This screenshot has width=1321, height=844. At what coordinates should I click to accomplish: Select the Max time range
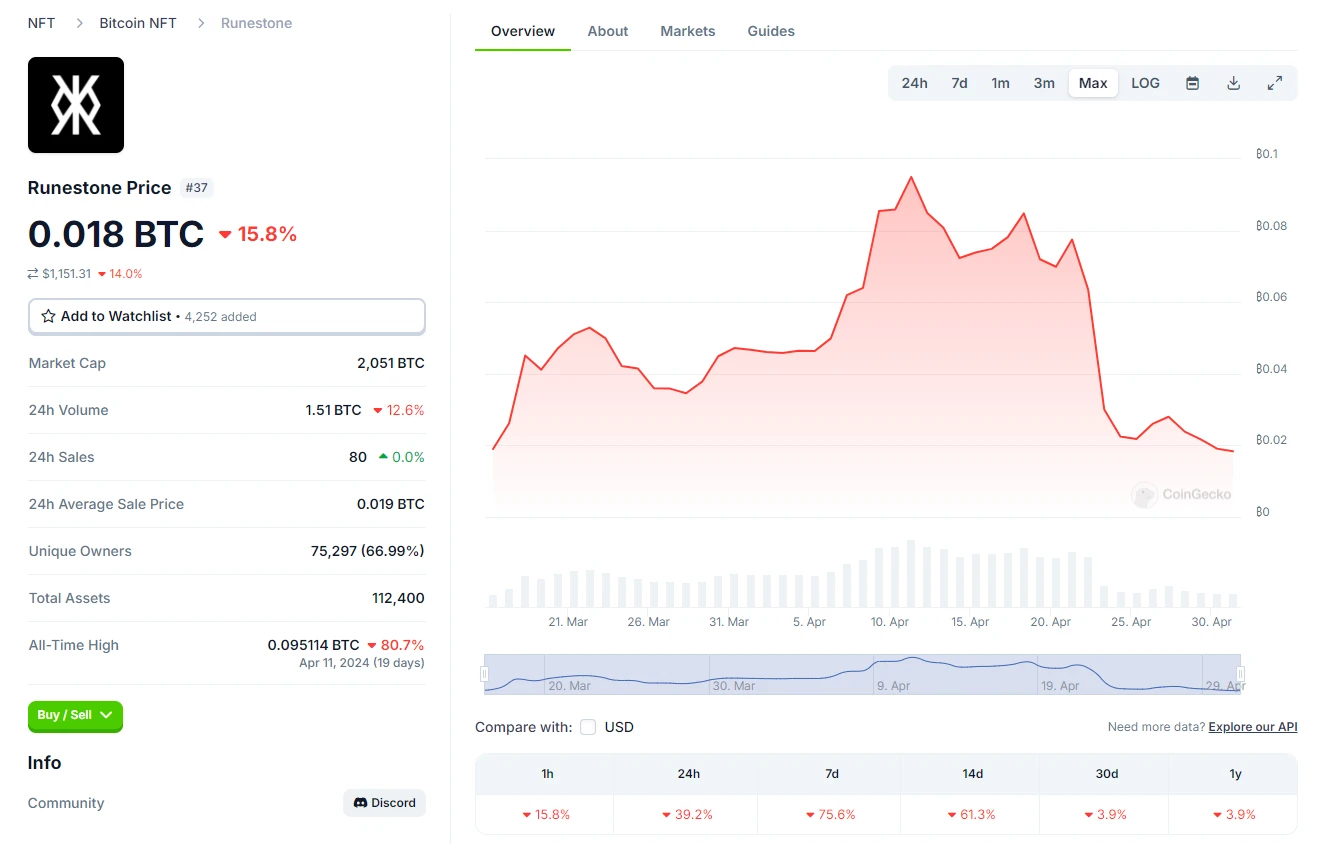(x=1093, y=83)
